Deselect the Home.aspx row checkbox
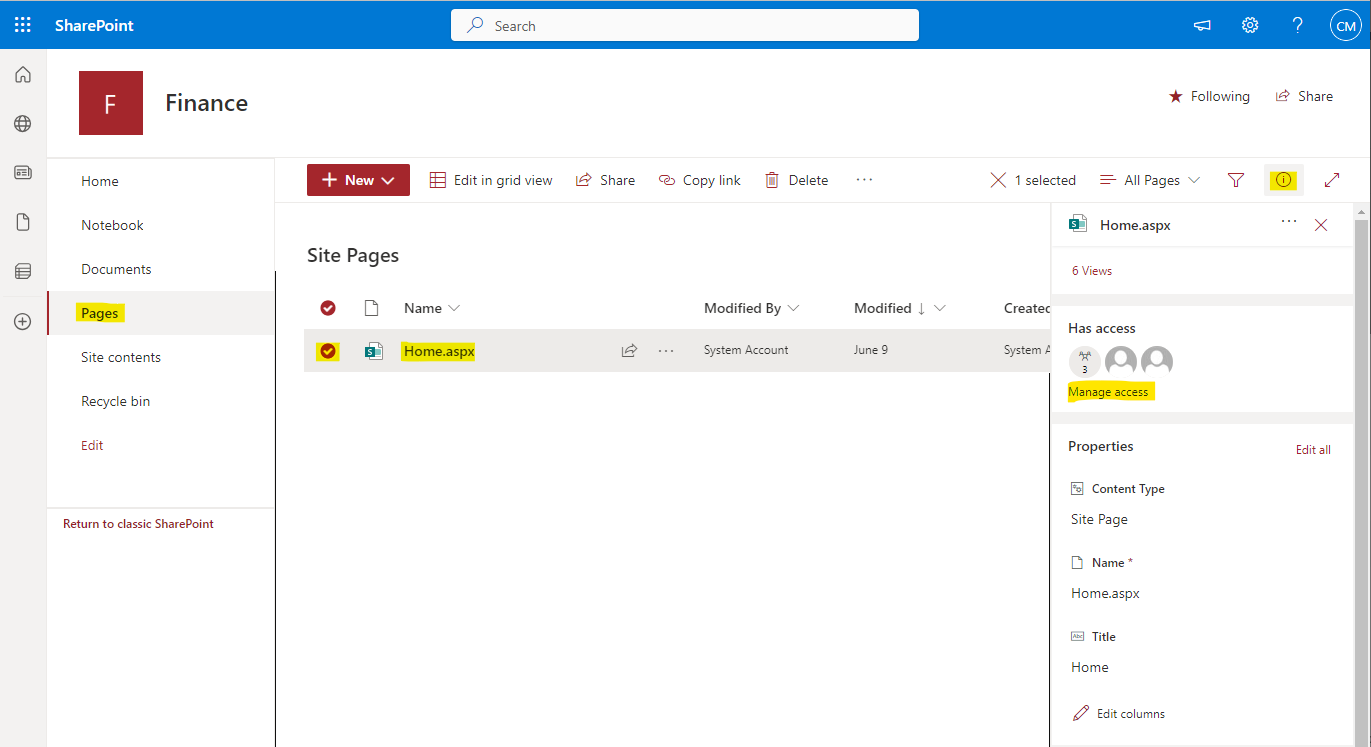This screenshot has width=1371, height=747. click(327, 351)
